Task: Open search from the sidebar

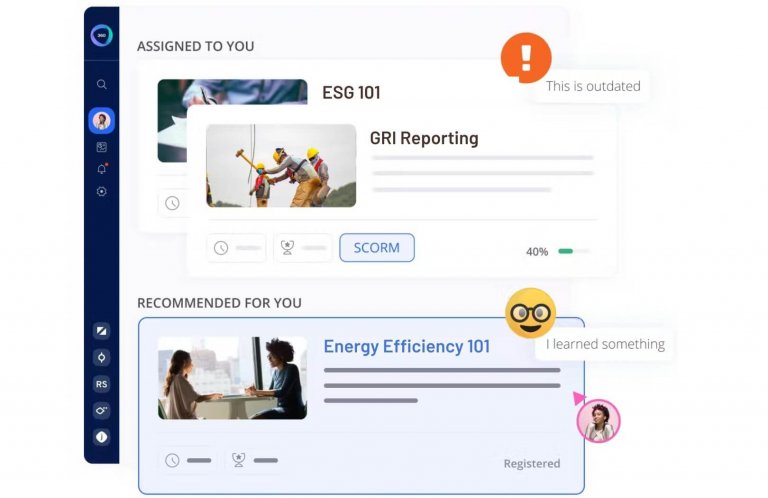Action: click(x=101, y=84)
